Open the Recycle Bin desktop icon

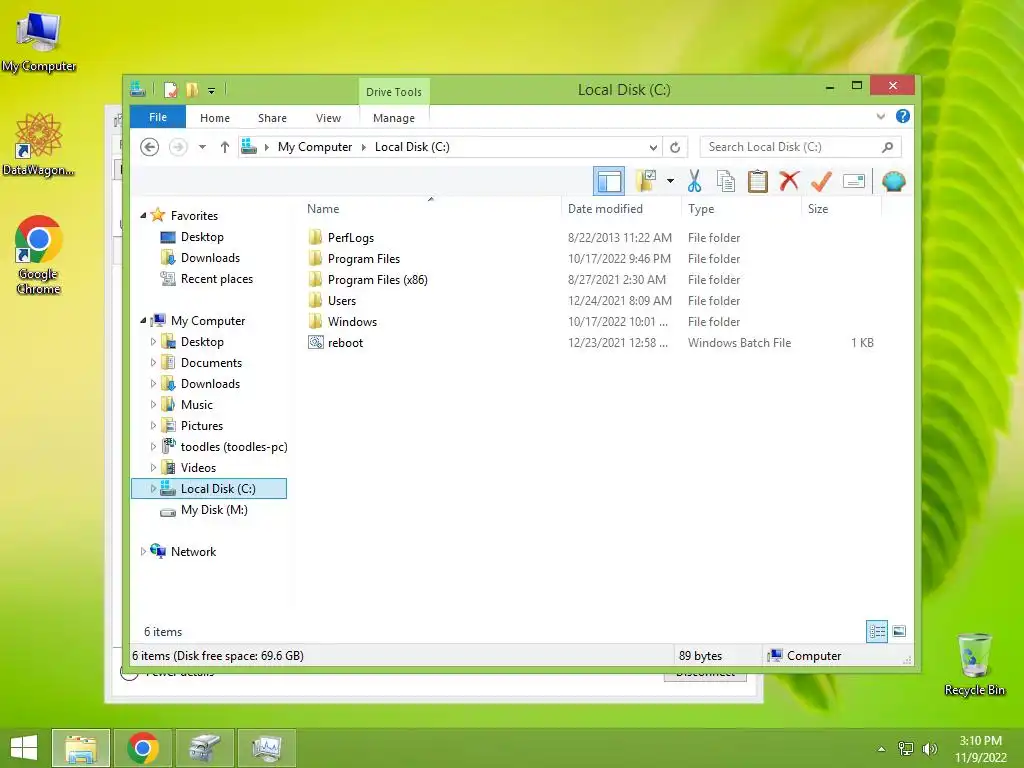coord(974,664)
